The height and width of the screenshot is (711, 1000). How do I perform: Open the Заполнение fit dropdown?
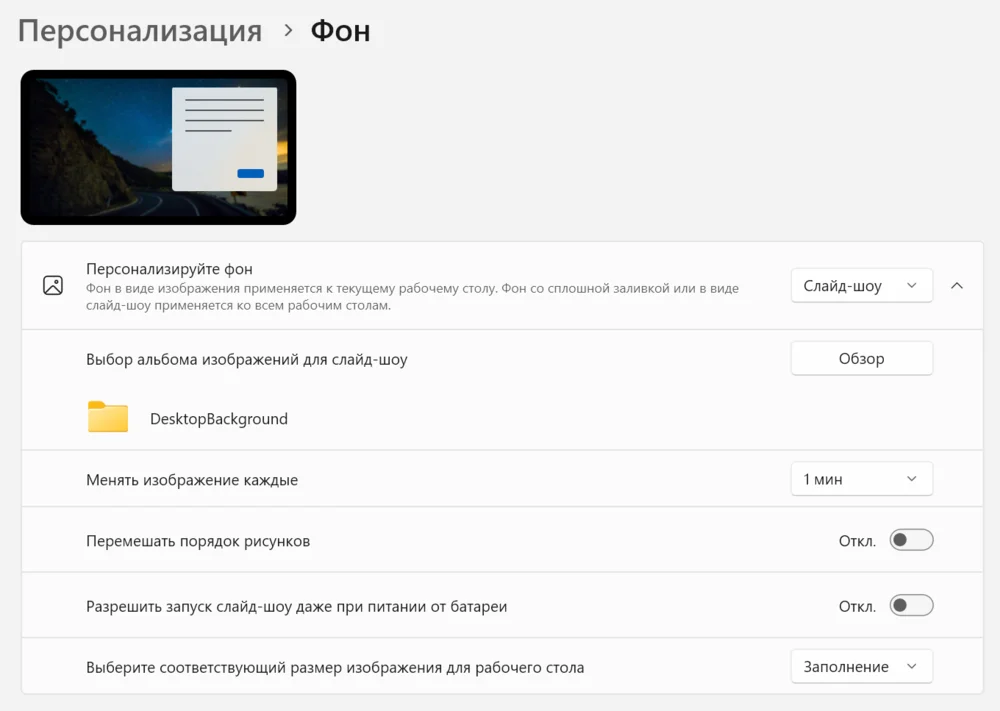pyautogui.click(x=862, y=666)
